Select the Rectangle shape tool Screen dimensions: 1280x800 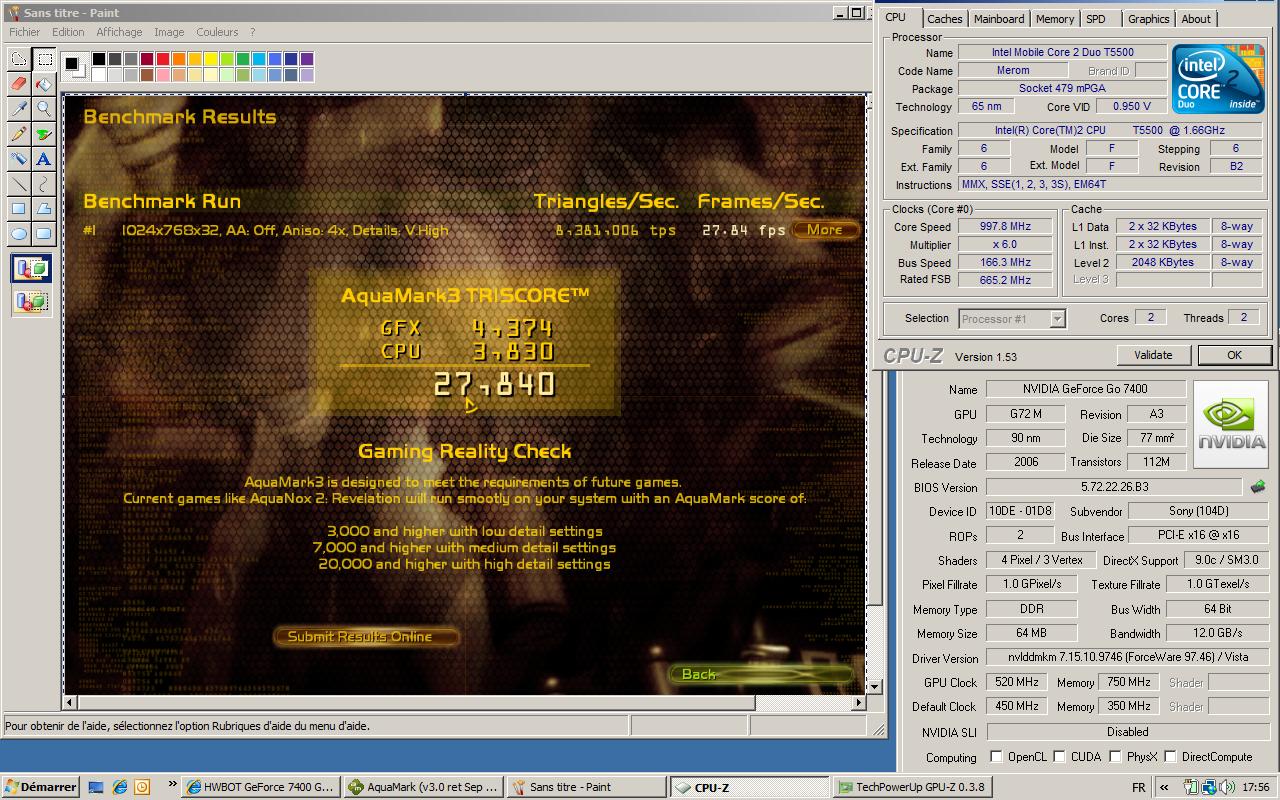coord(18,209)
